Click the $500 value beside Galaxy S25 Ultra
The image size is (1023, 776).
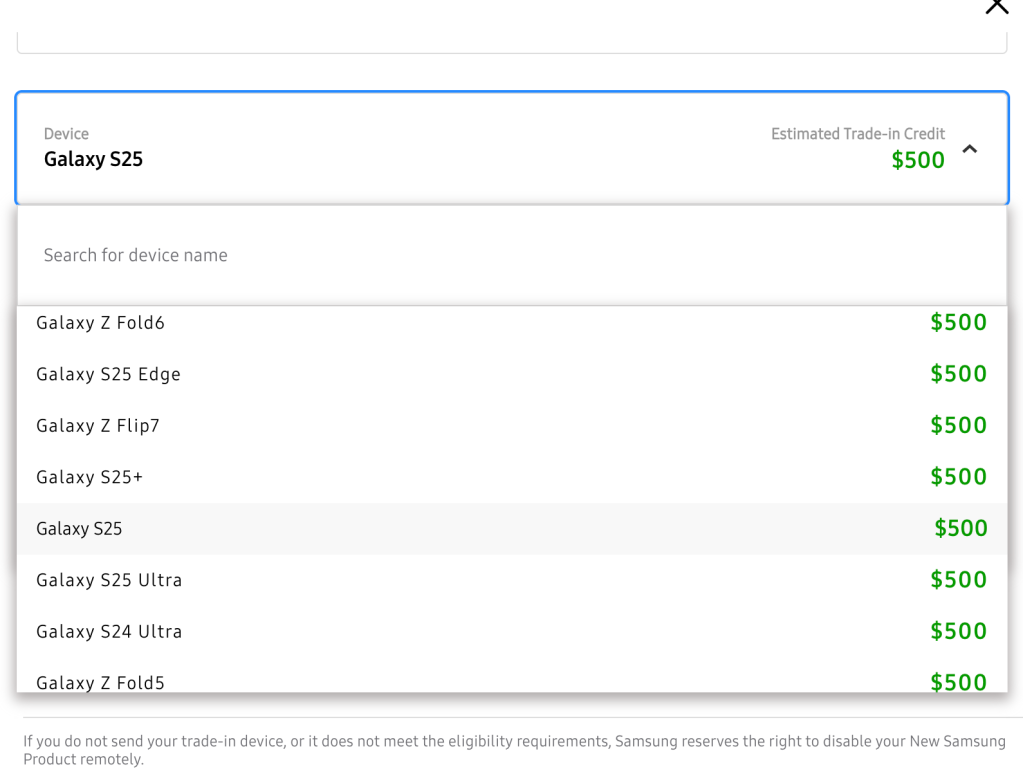[959, 580]
